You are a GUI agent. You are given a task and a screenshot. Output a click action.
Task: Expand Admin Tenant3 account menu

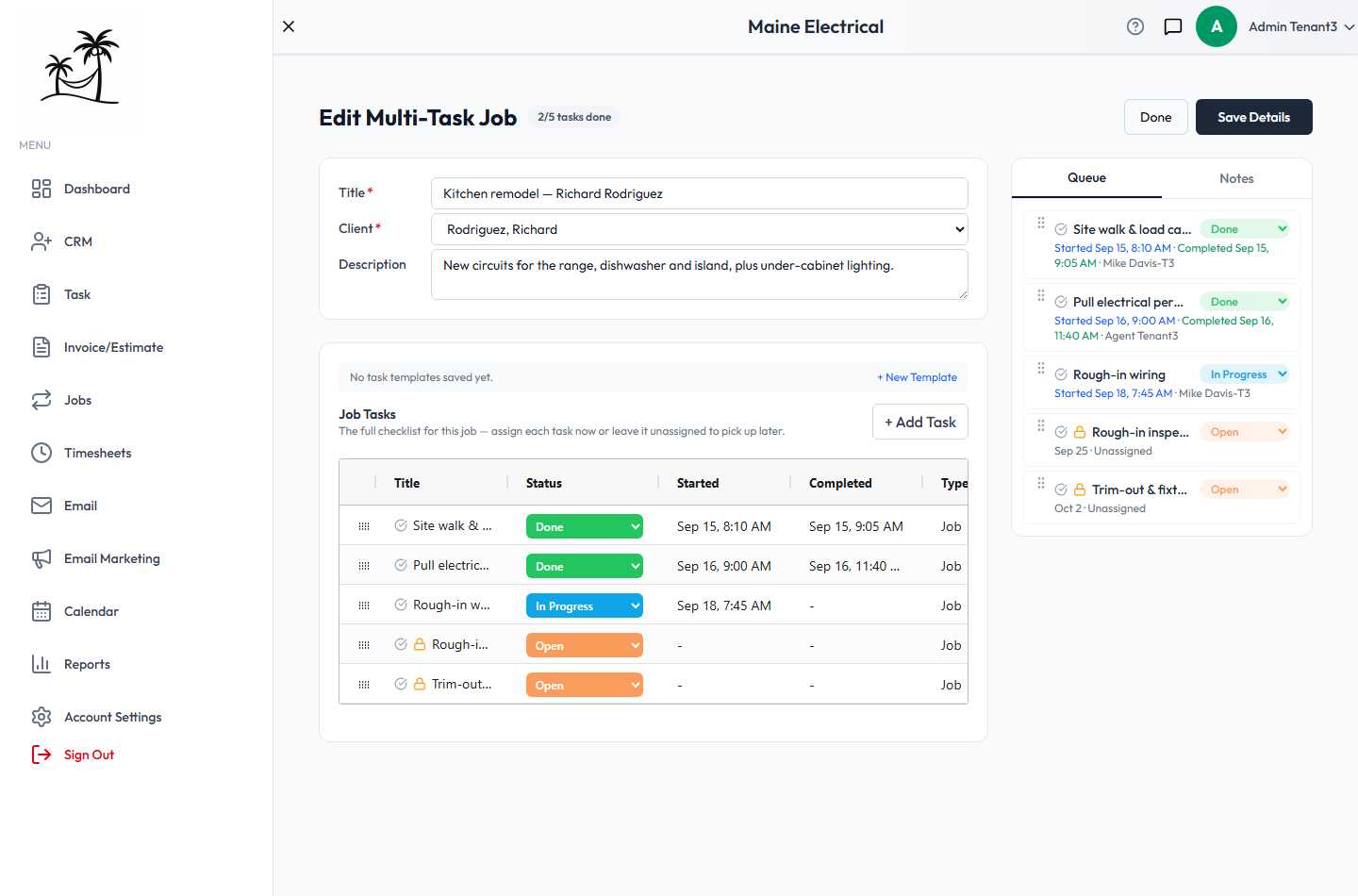click(1301, 26)
